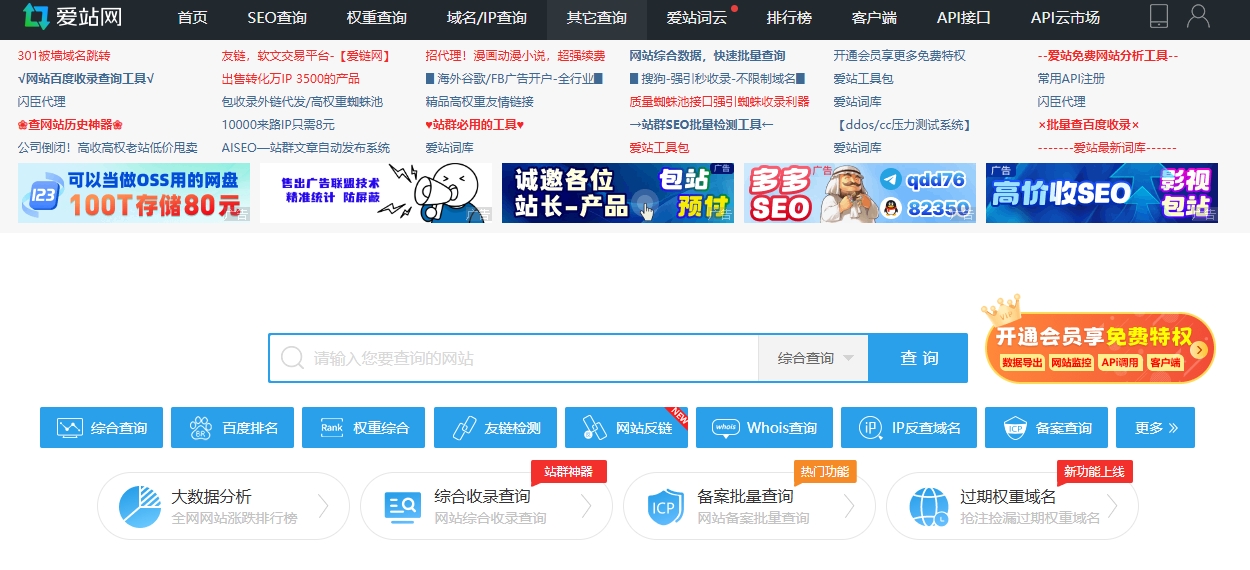Image resolution: width=1250 pixels, height=570 pixels.
Task: Click the link icon on 网站反链 button
Action: 594,428
